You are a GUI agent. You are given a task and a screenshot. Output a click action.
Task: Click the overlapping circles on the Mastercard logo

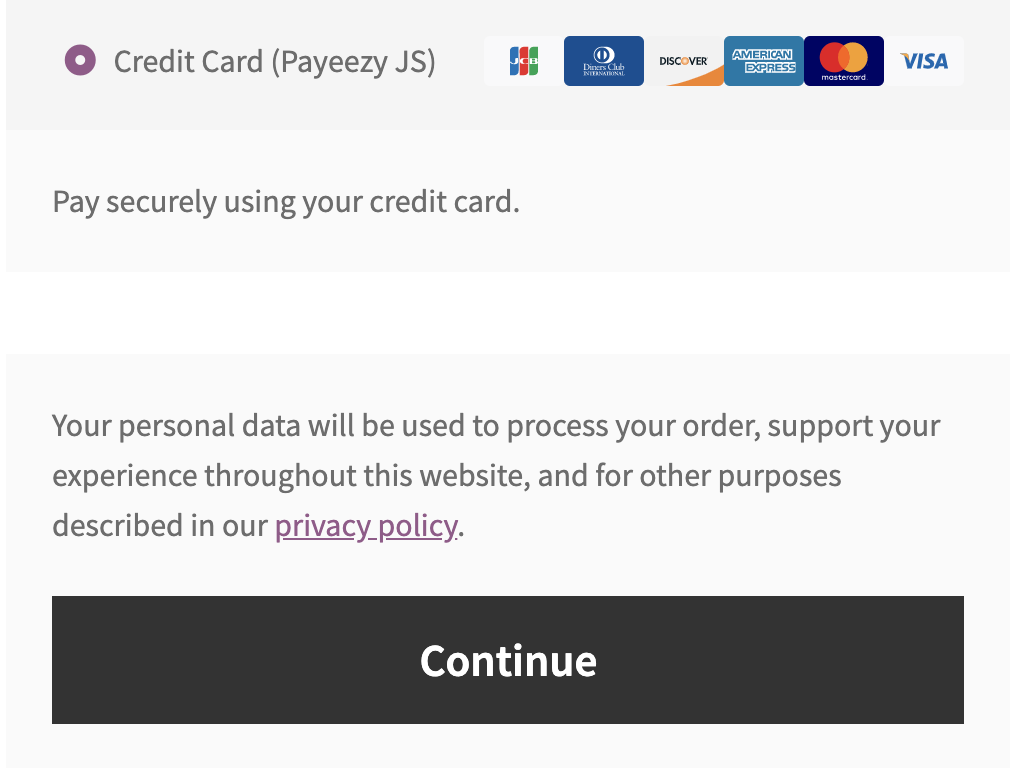coord(843,55)
